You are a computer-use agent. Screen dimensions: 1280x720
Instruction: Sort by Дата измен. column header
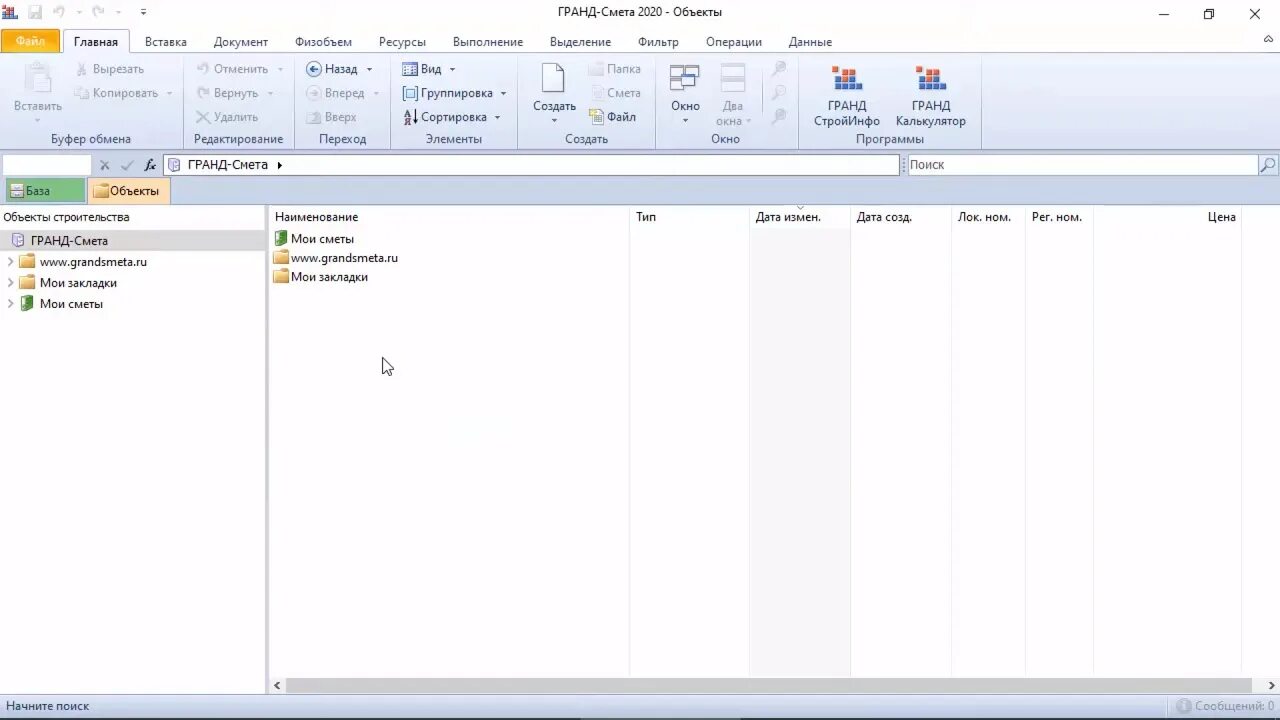coord(800,217)
